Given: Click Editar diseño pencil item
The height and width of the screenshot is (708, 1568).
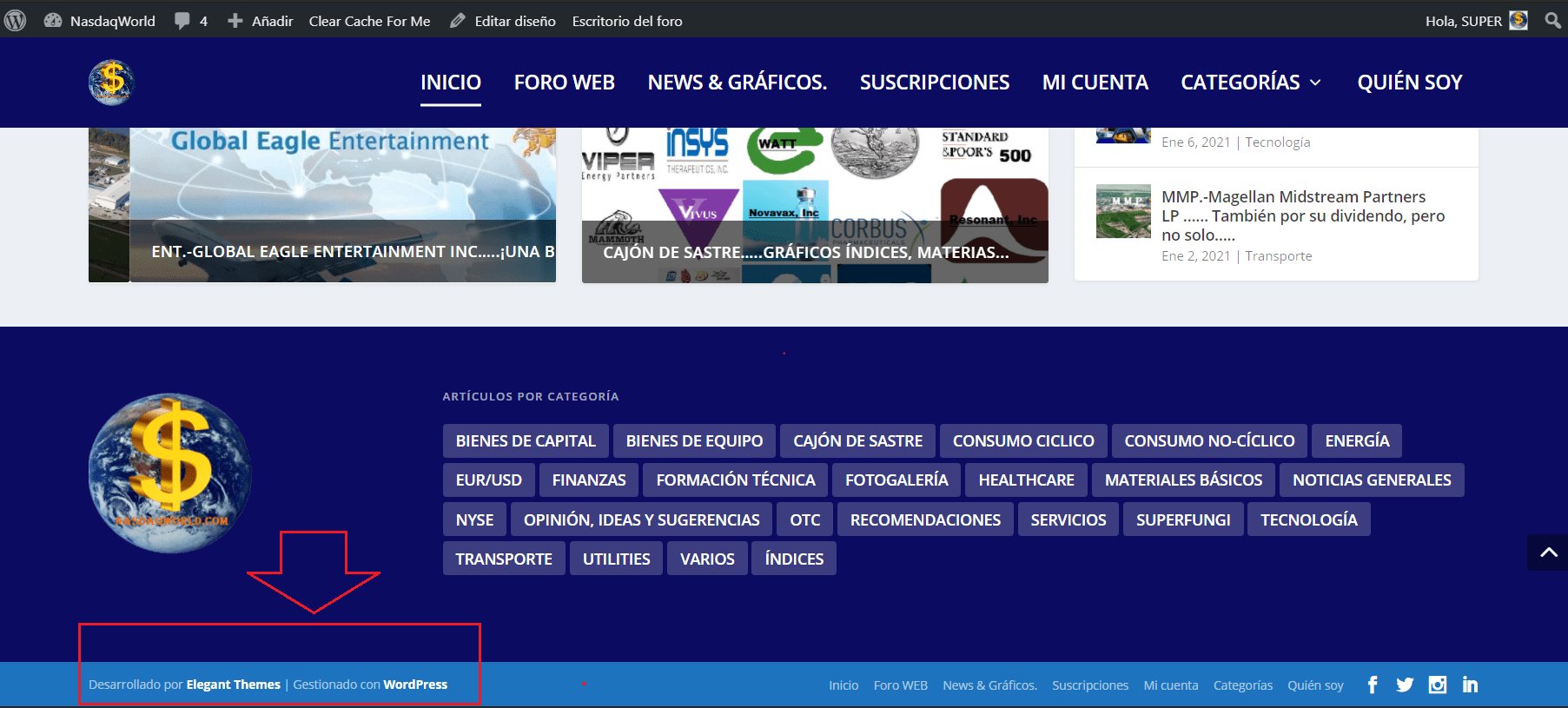Looking at the screenshot, I should pos(503,21).
